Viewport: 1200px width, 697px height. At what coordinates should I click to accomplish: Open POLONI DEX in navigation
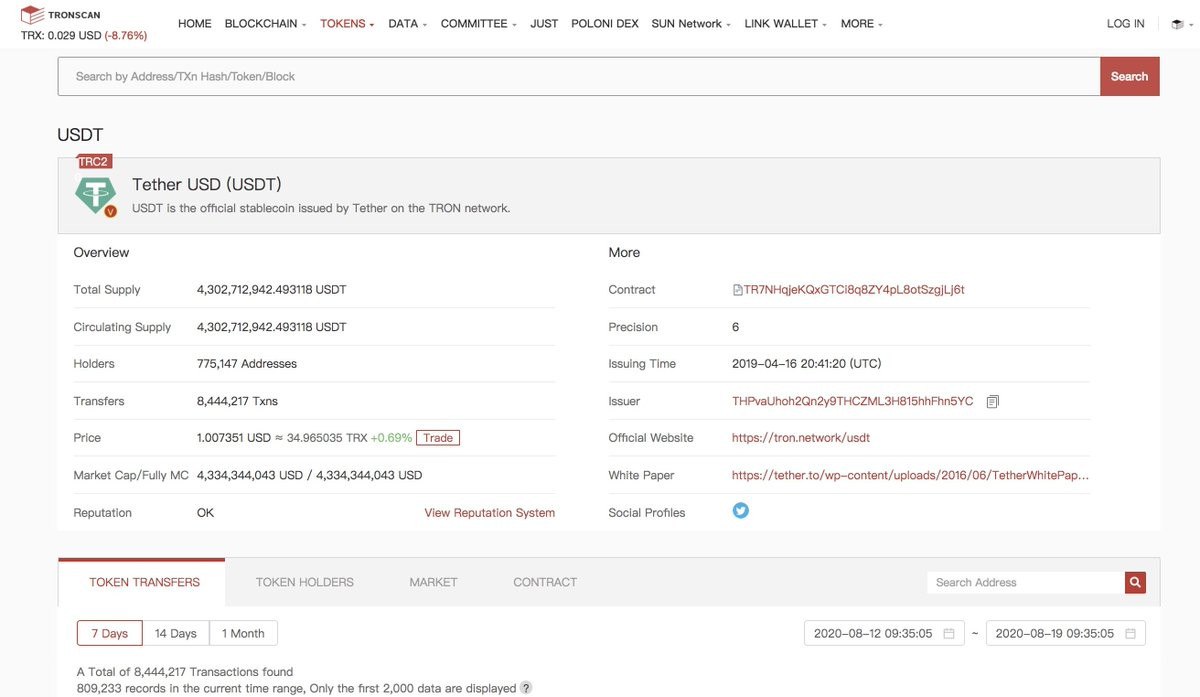click(x=605, y=23)
